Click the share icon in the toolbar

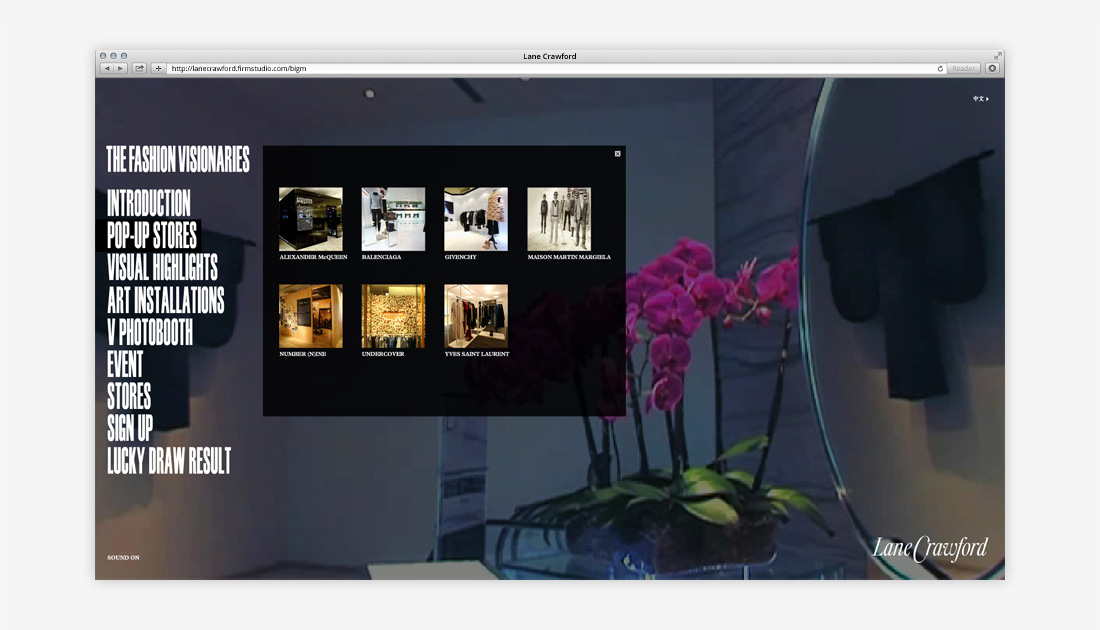coord(138,68)
